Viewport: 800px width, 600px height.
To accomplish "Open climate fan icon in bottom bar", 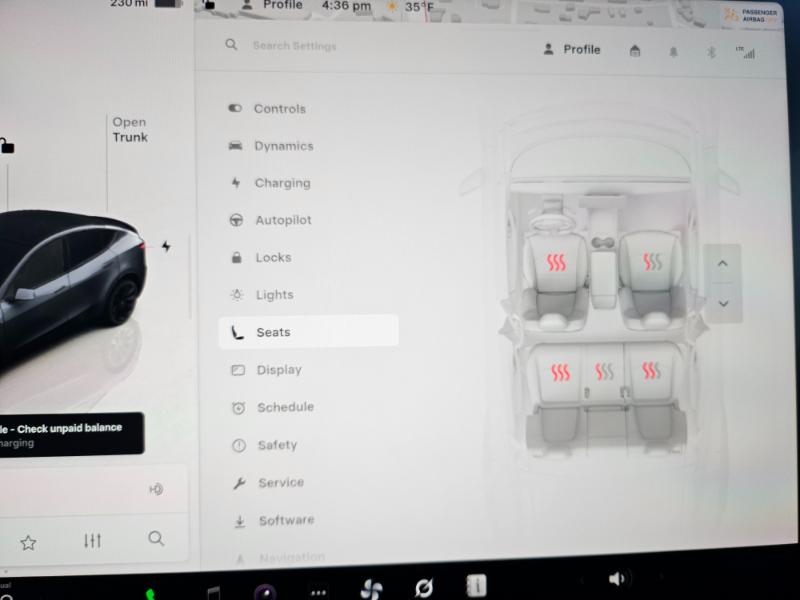I will click(x=371, y=588).
